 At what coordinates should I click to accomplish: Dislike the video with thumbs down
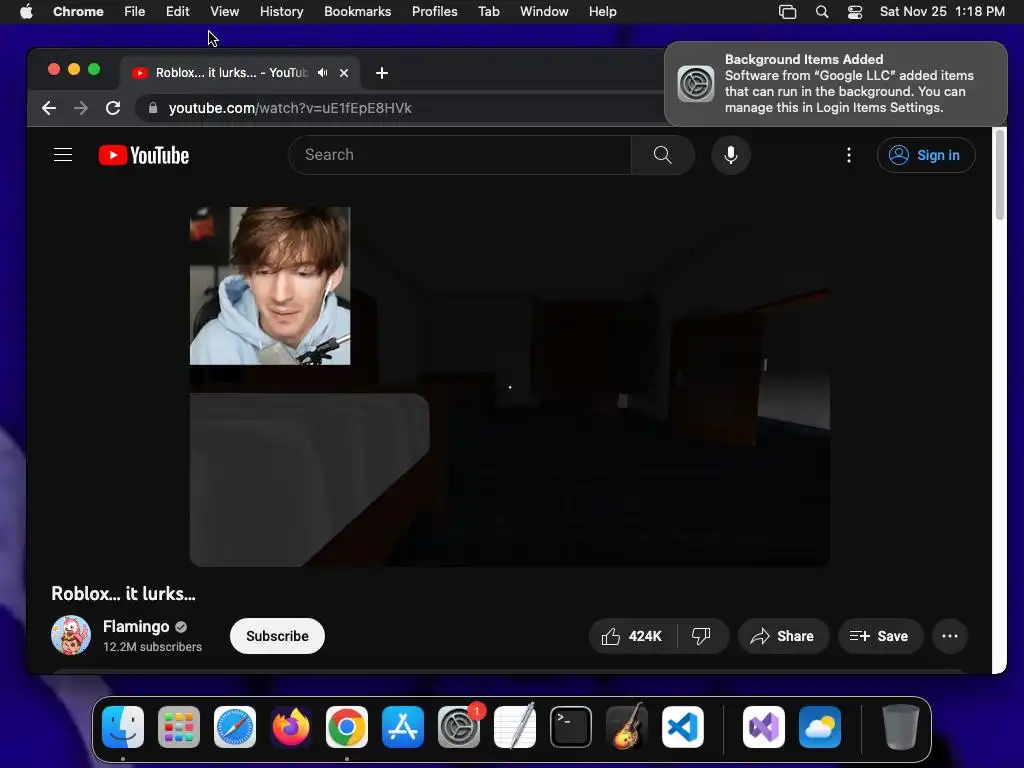701,636
